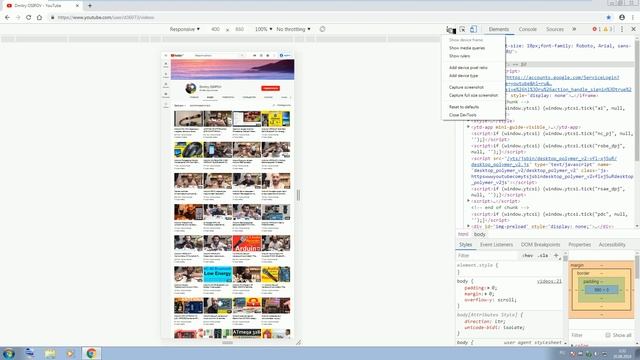Expand the padding shorthand property
Image resolution: width=640 pixels, height=360 pixels.
click(488, 288)
